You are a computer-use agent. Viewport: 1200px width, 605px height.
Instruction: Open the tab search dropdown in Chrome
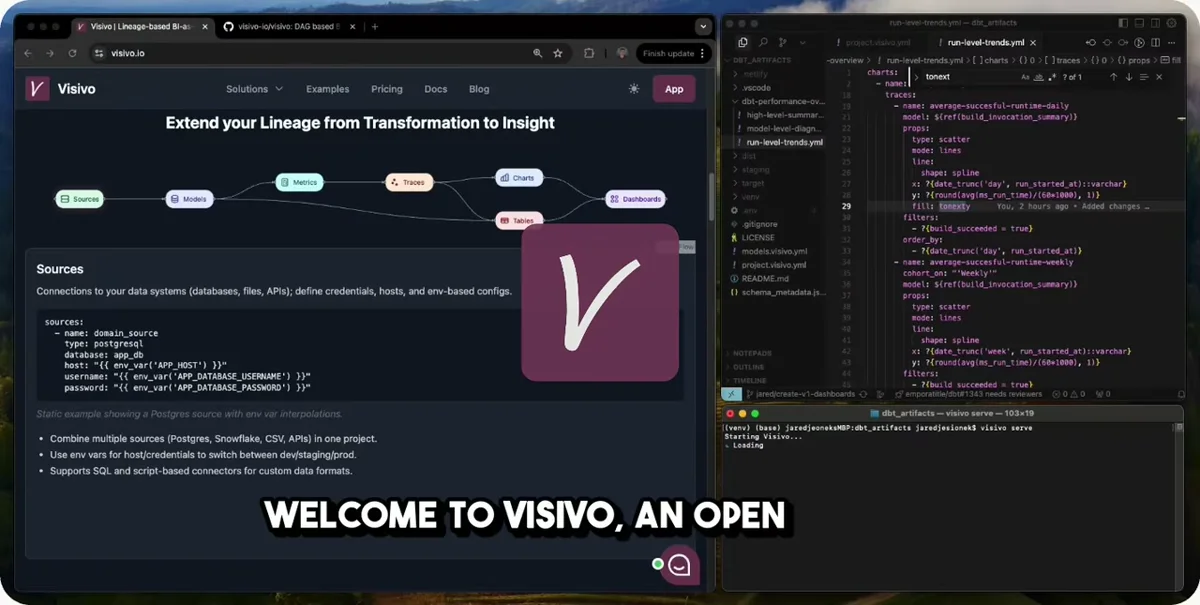(x=703, y=27)
